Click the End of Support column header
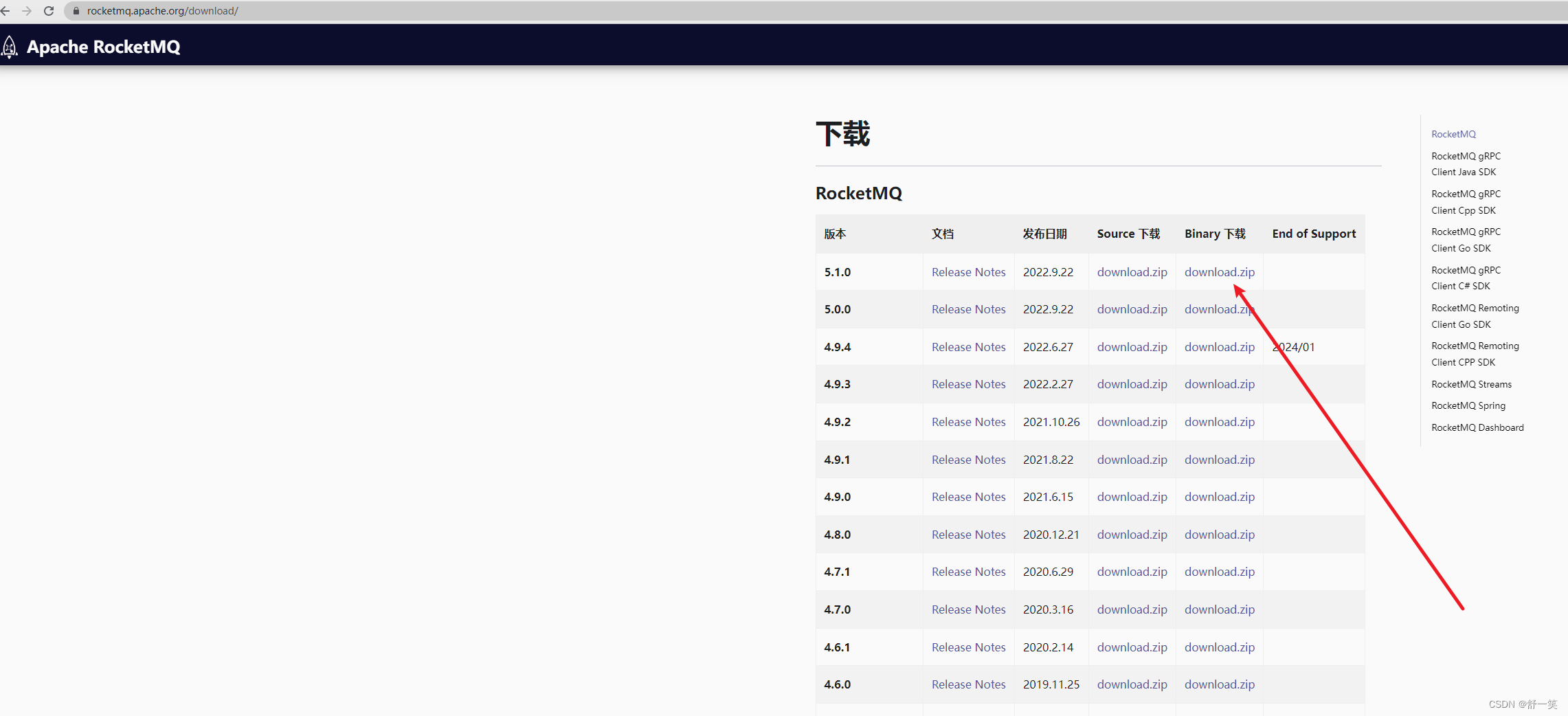 (x=1314, y=234)
